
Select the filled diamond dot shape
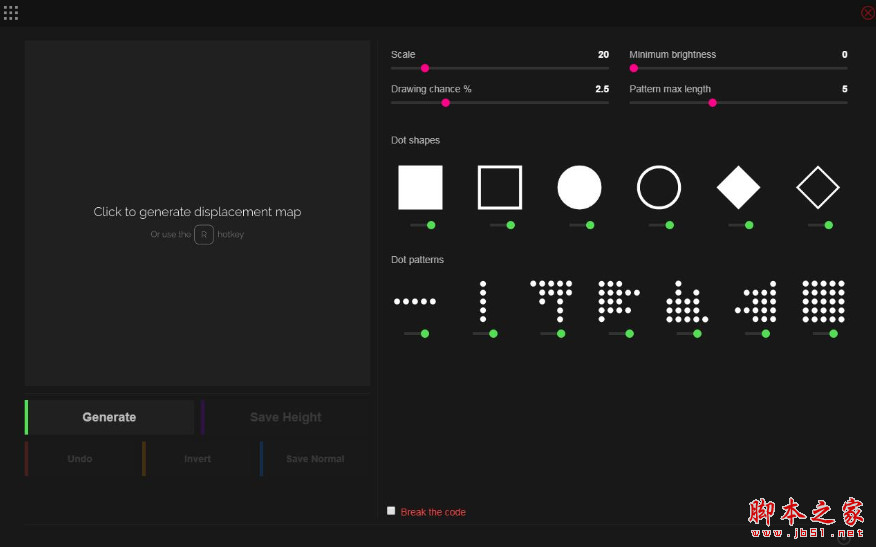tap(739, 187)
